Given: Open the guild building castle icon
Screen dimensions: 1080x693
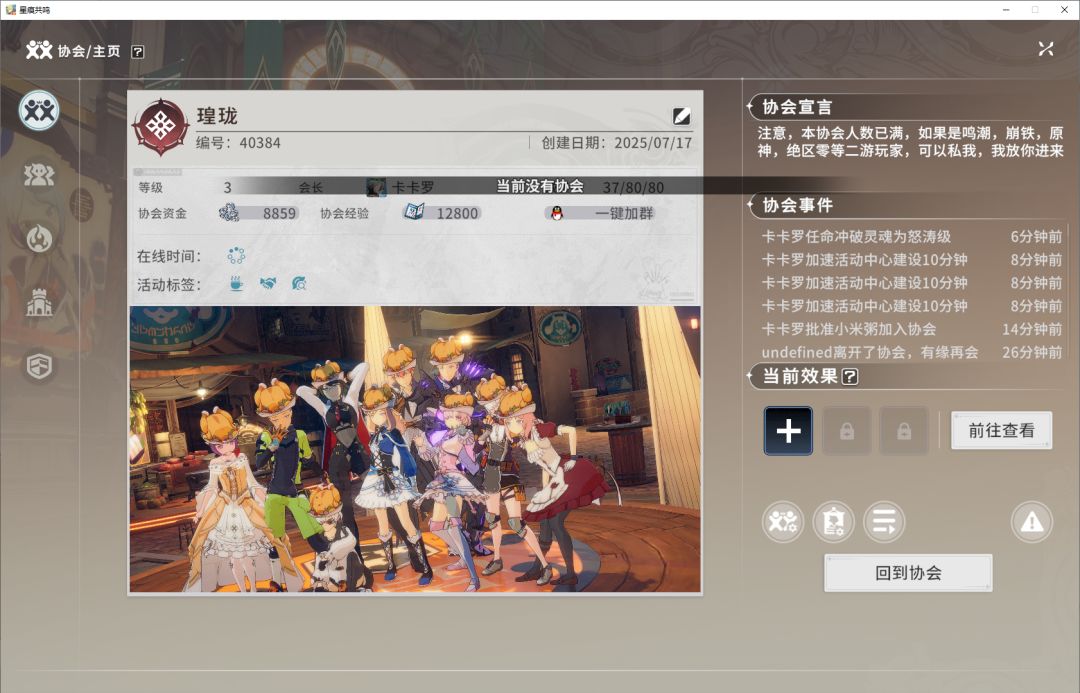Looking at the screenshot, I should [39, 302].
